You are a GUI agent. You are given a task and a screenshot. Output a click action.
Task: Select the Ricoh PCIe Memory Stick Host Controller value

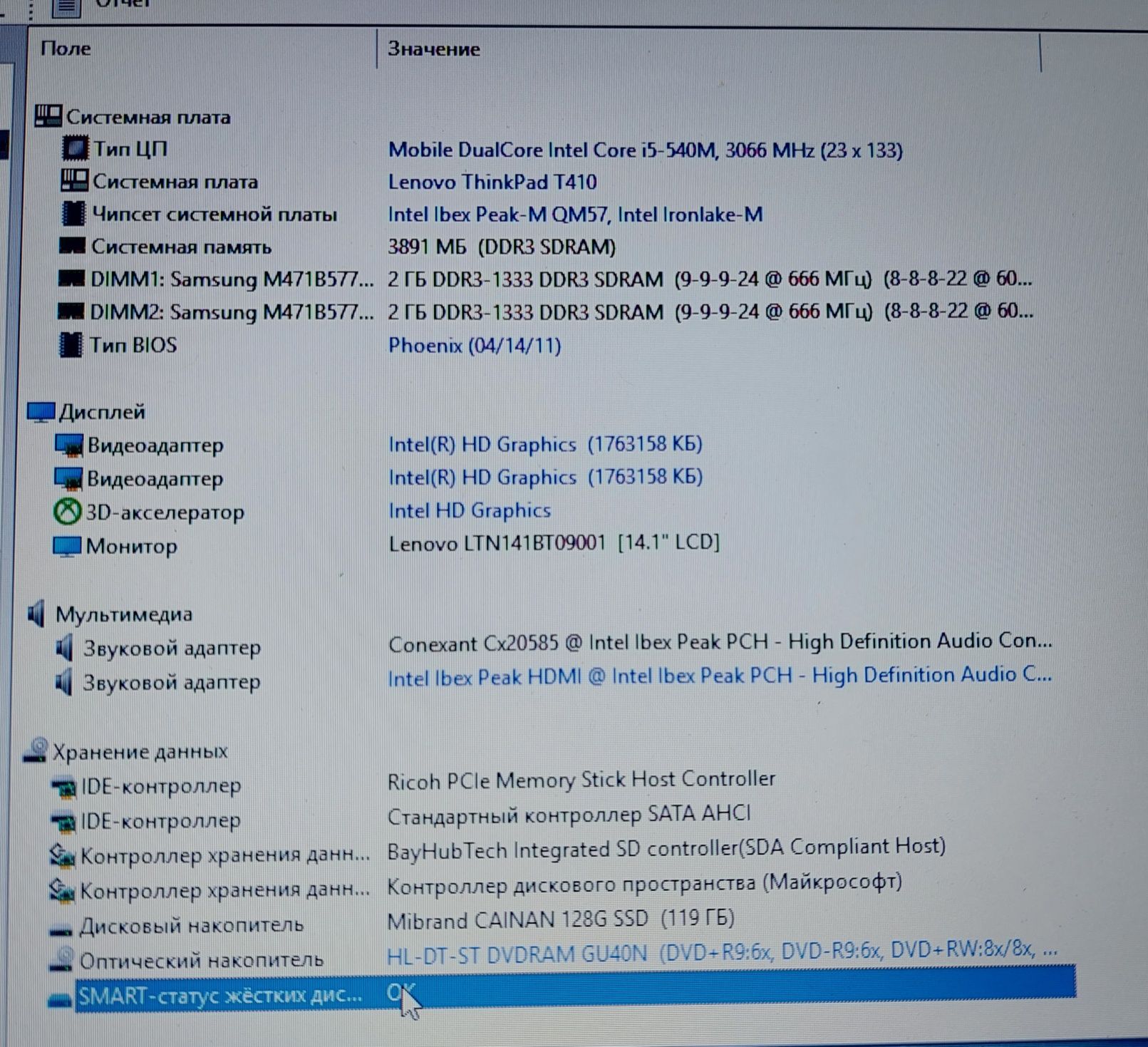tap(581, 780)
